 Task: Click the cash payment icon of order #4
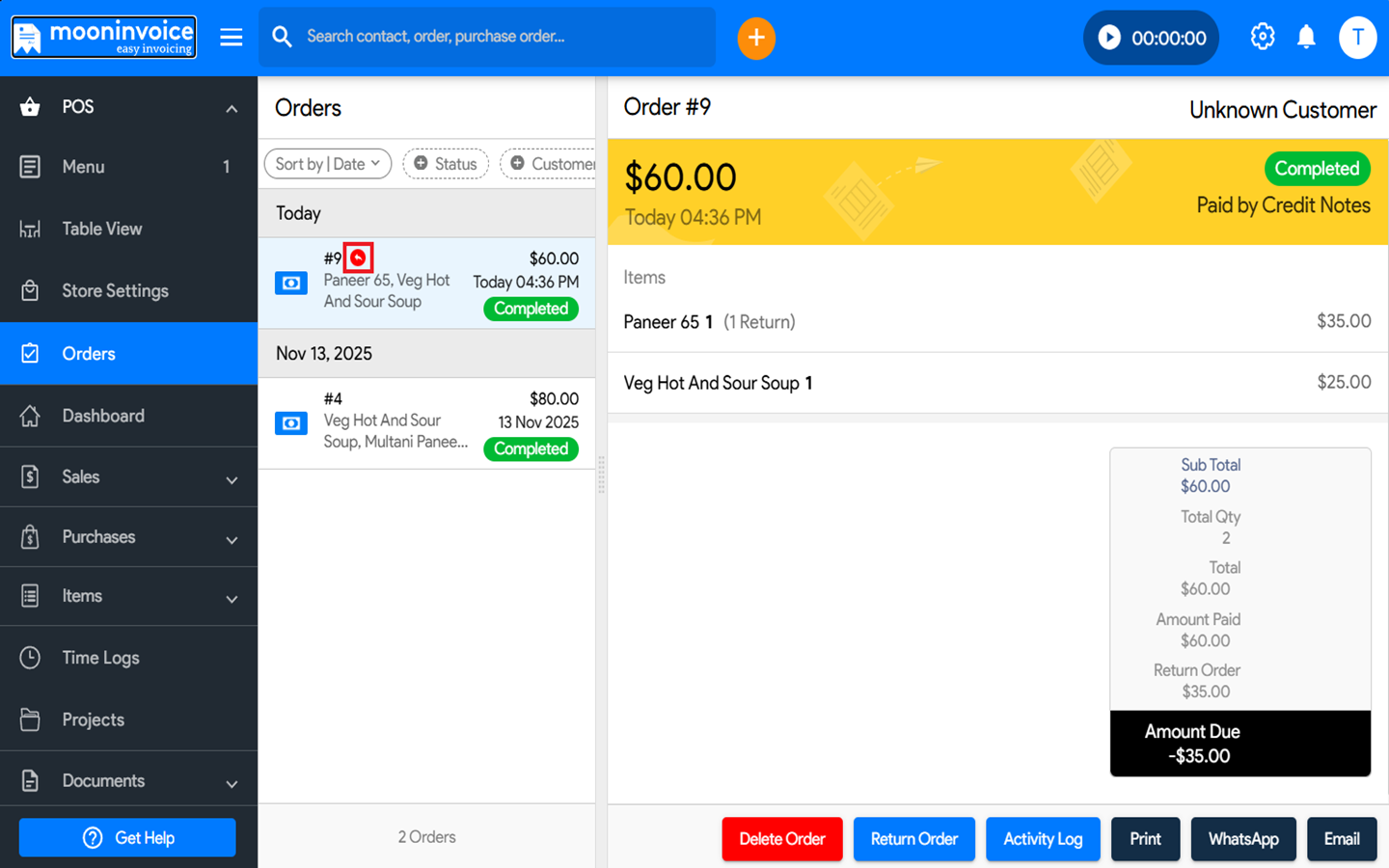pos(291,423)
